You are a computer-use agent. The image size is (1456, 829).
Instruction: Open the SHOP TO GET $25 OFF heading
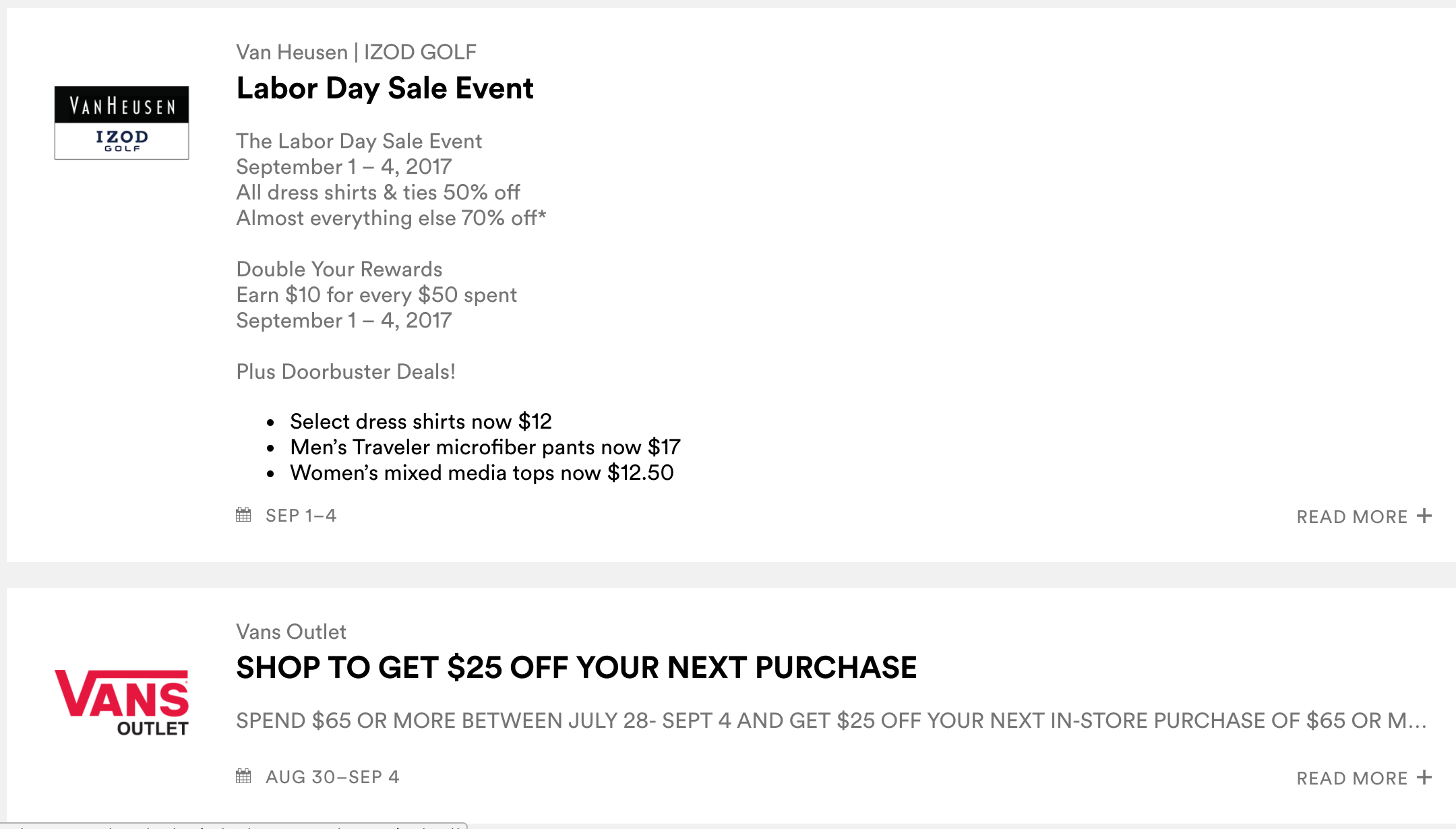click(x=576, y=668)
